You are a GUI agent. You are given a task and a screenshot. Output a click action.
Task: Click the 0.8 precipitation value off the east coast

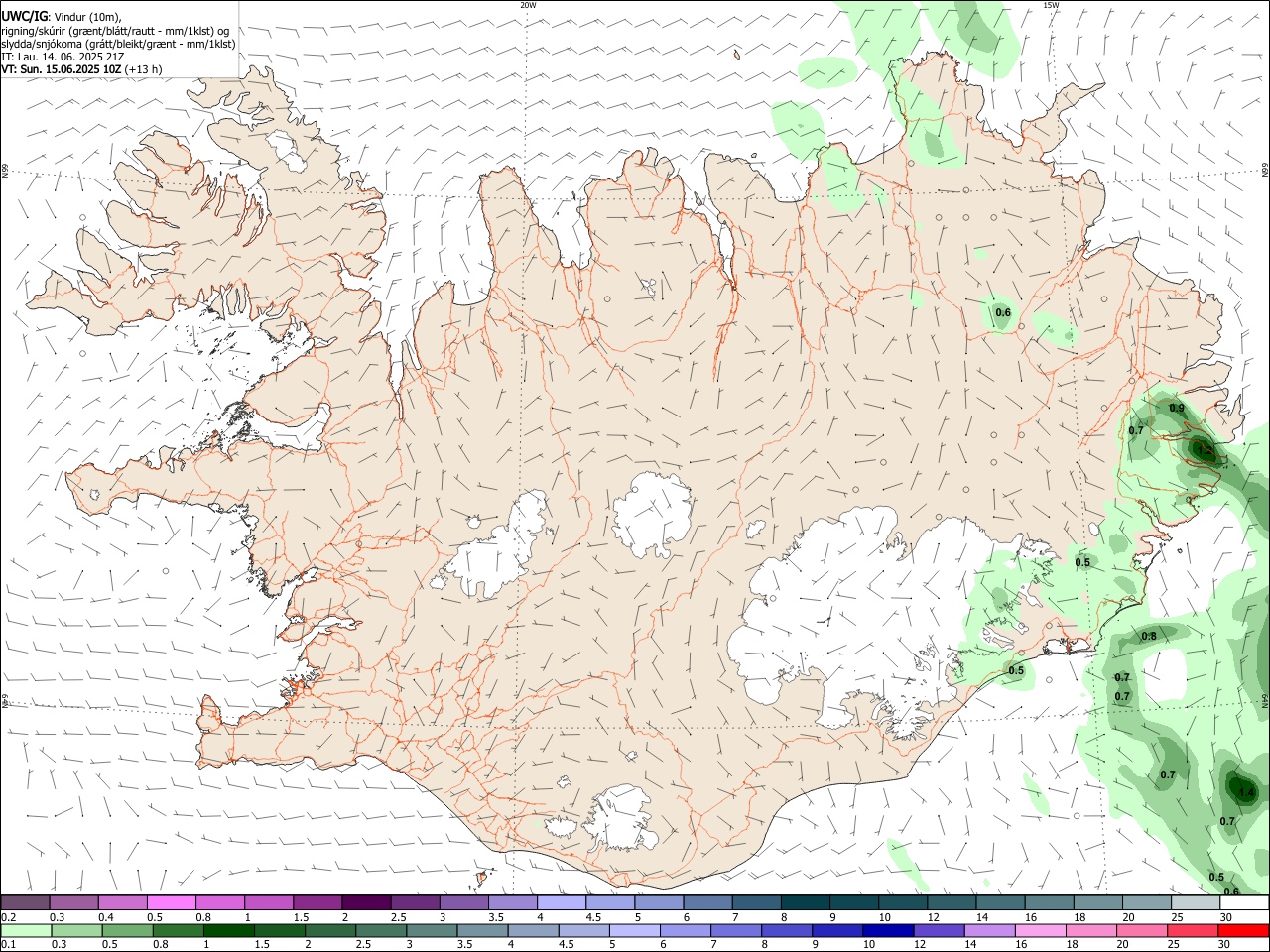pos(1148,636)
